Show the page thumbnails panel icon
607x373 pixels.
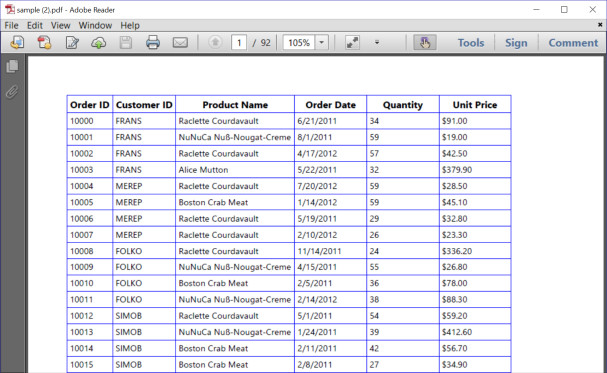point(12,66)
